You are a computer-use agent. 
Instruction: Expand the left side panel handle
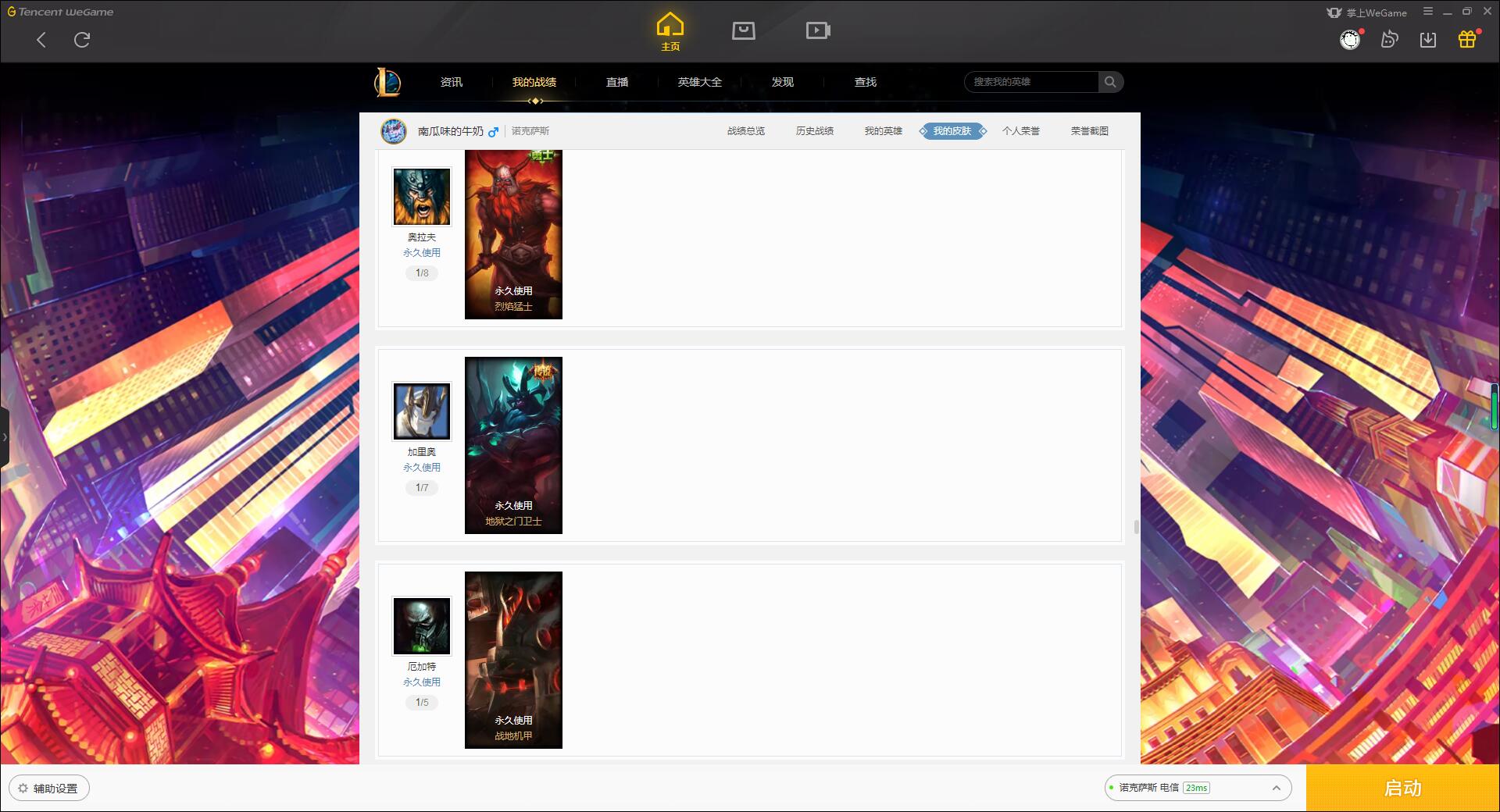pos(5,437)
